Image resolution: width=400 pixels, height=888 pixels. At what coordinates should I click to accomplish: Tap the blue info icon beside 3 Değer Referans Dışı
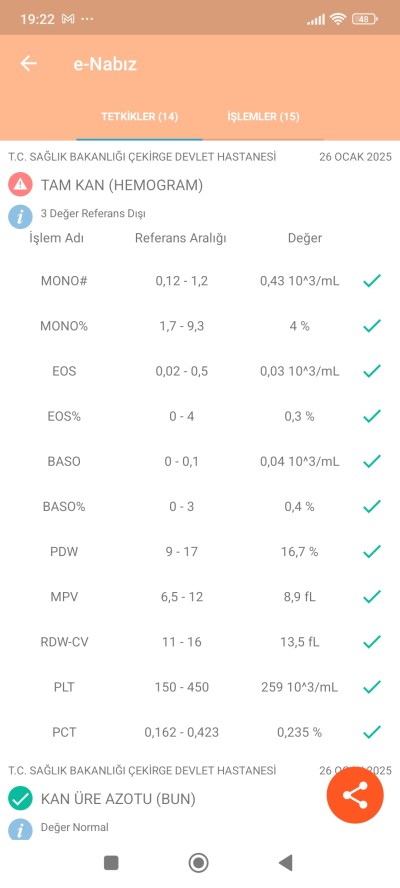click(x=20, y=216)
